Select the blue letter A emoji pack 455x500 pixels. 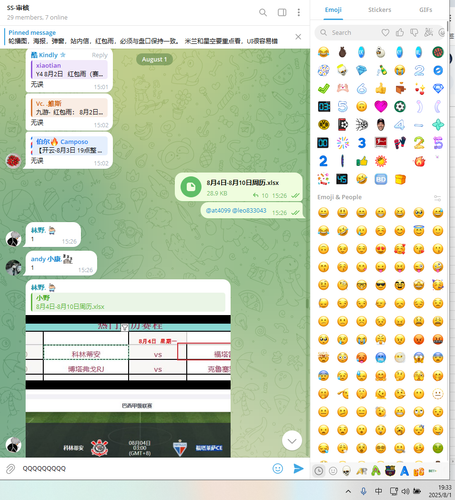tap(404, 471)
